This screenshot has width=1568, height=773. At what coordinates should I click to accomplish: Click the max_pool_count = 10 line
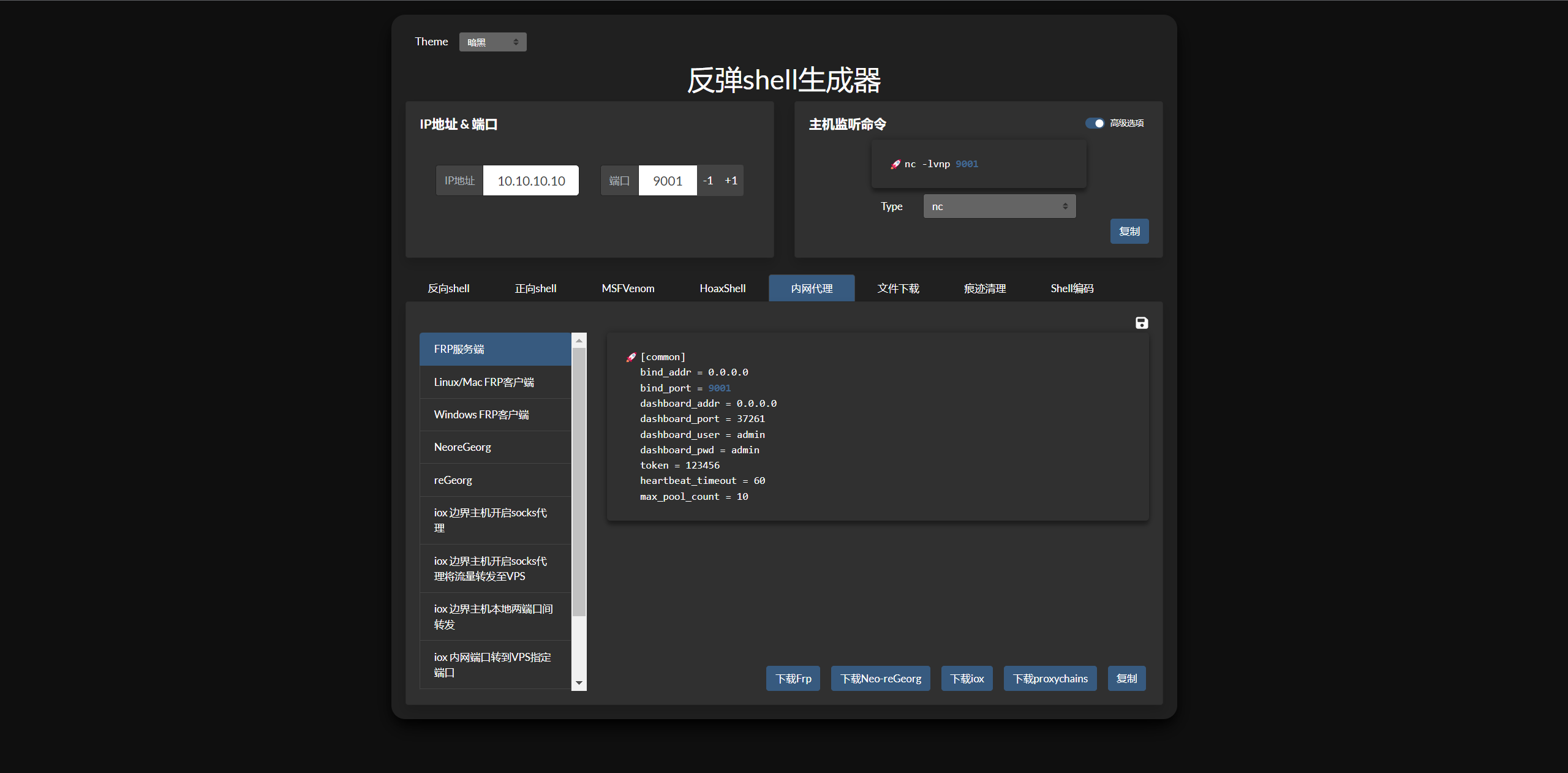[x=694, y=497]
